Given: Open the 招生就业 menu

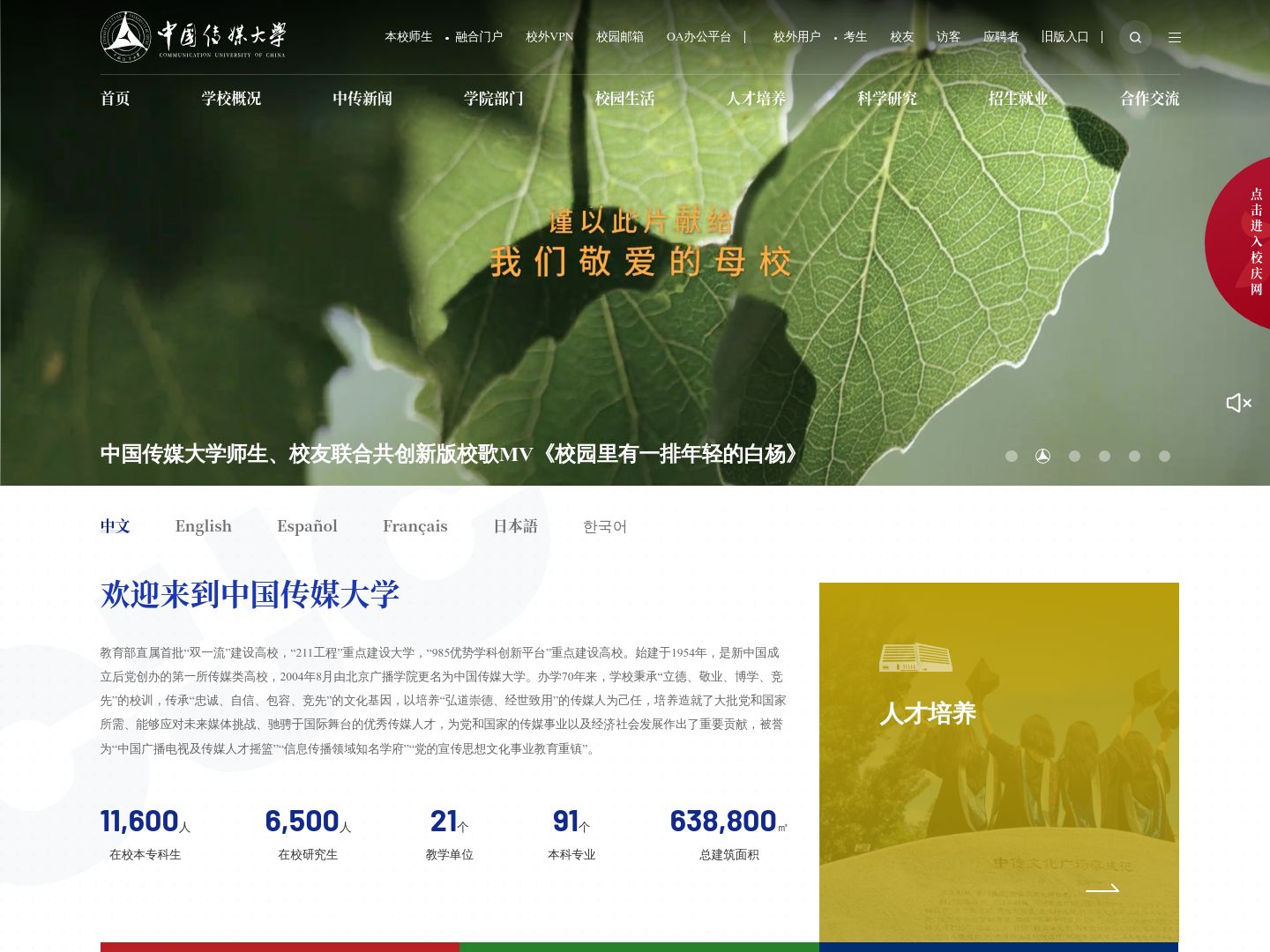Looking at the screenshot, I should click(1019, 99).
